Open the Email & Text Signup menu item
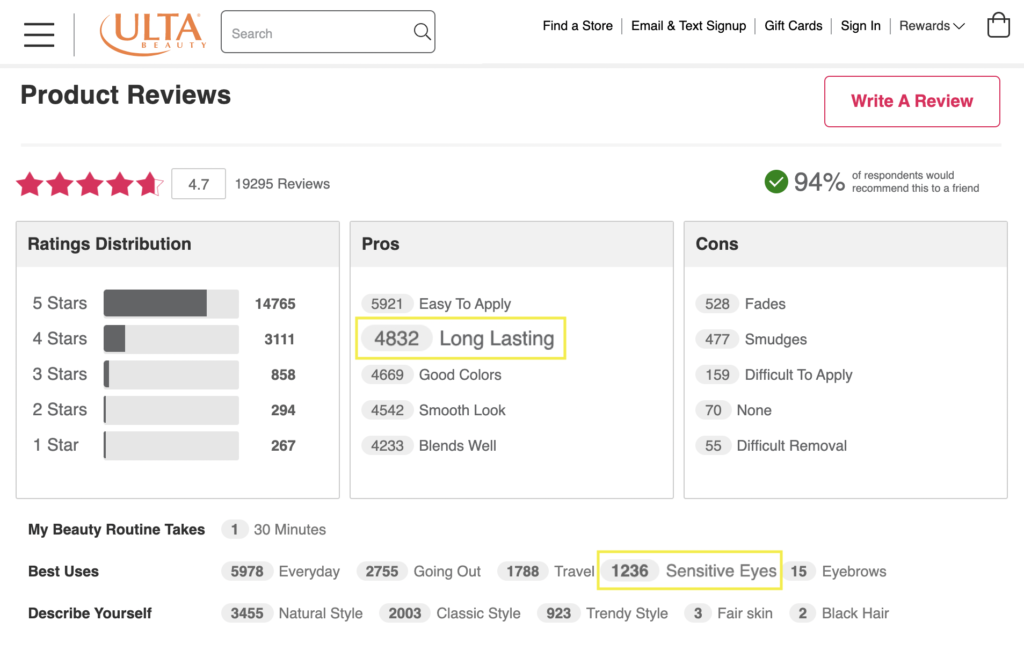 click(x=688, y=26)
